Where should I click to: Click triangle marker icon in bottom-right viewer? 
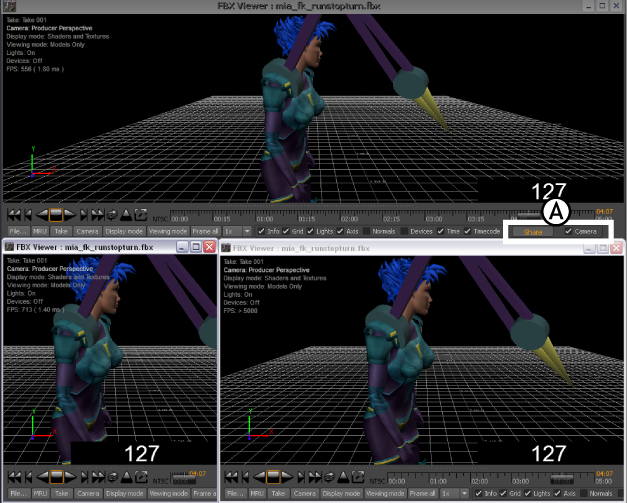(x=343, y=477)
